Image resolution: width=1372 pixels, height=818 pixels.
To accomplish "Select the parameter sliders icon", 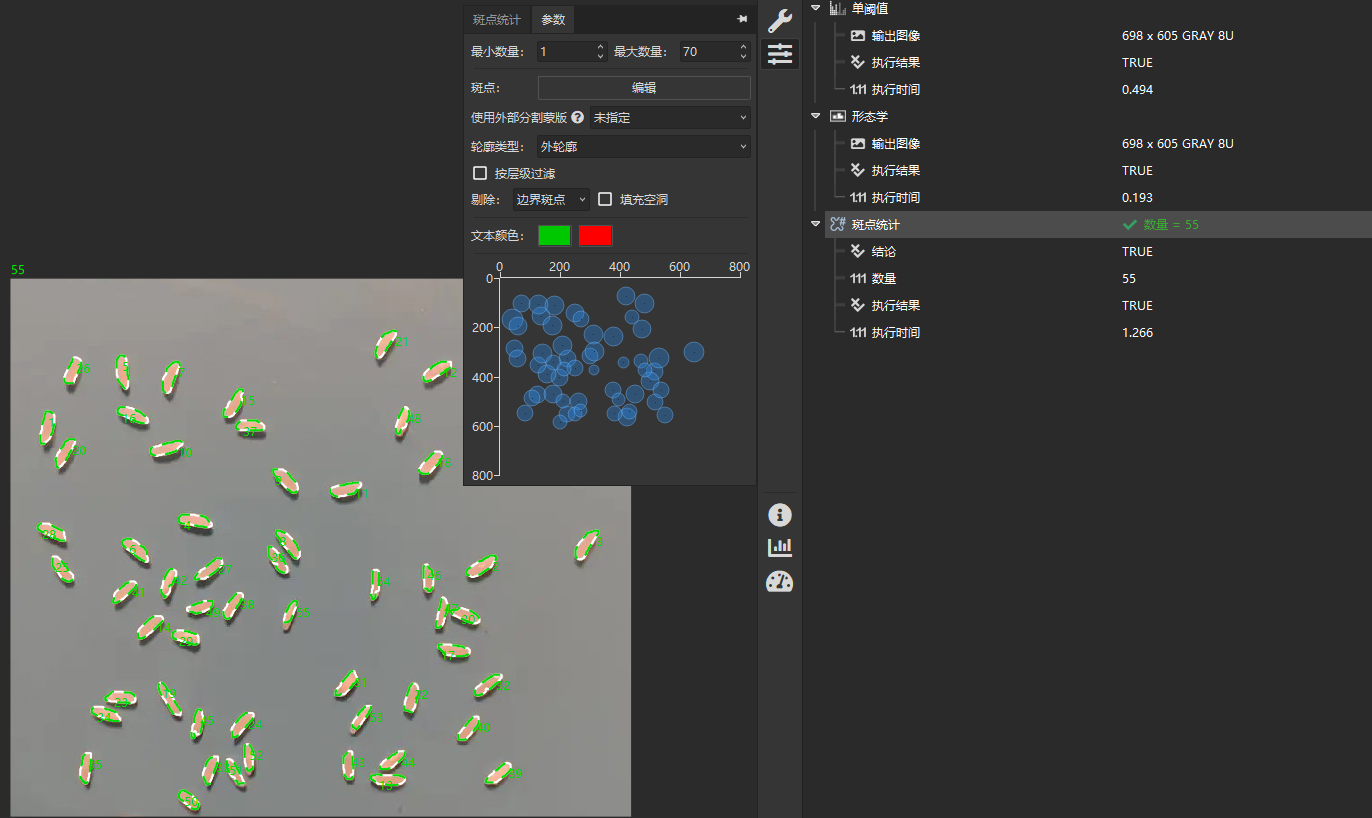I will coord(779,54).
